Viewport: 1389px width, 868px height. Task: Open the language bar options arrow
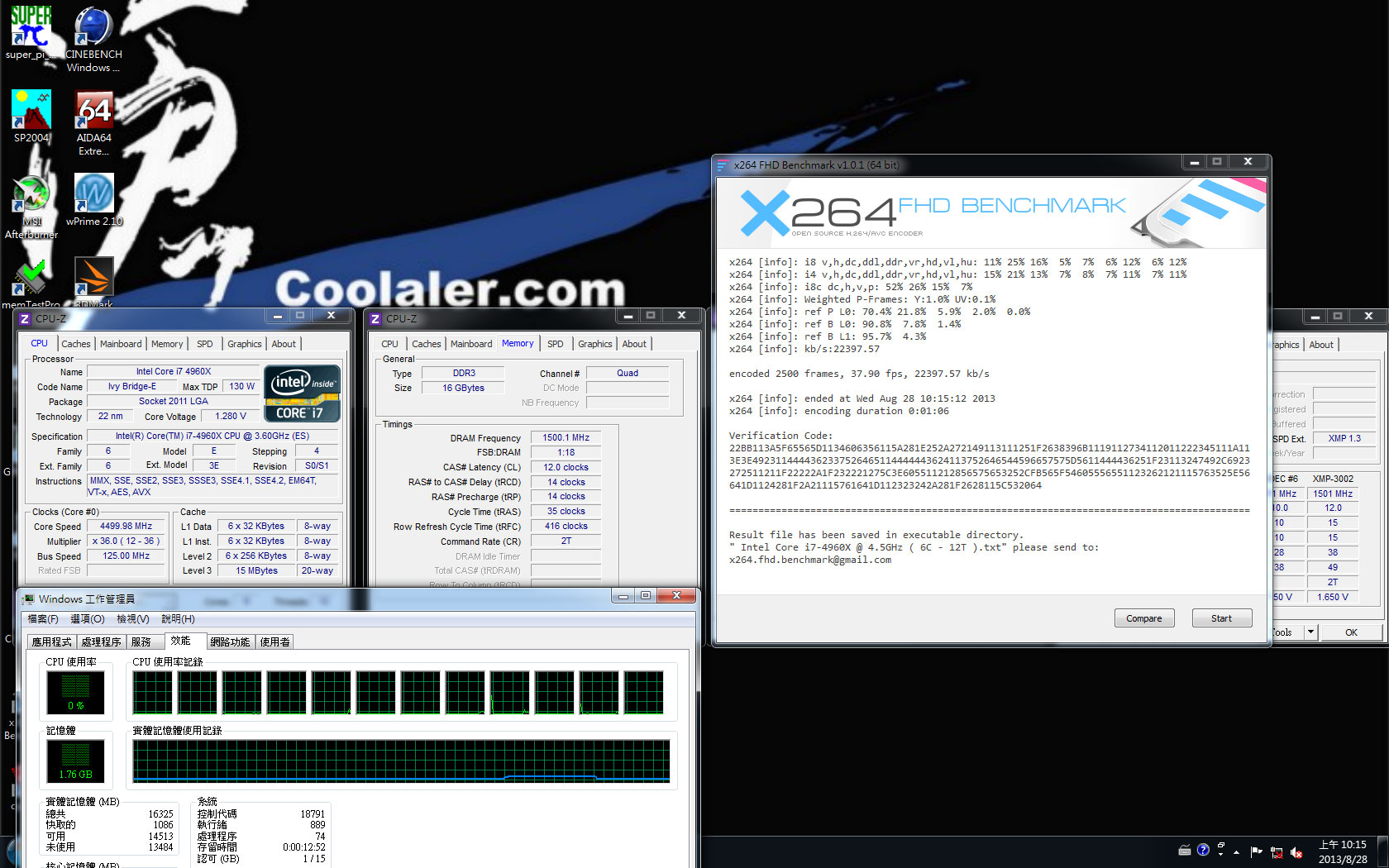(1220, 855)
